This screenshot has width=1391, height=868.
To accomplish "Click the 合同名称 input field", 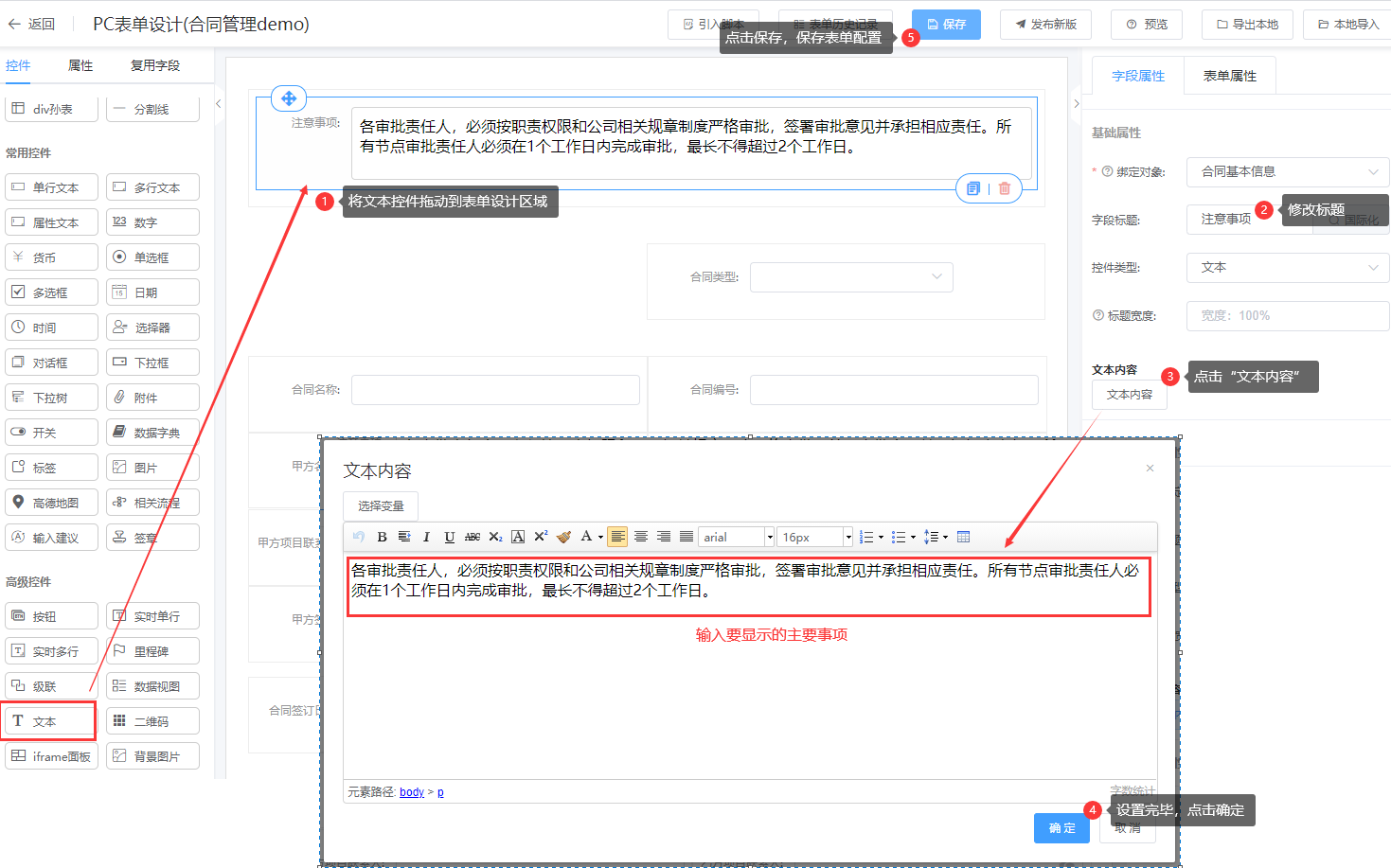I will tap(495, 390).
